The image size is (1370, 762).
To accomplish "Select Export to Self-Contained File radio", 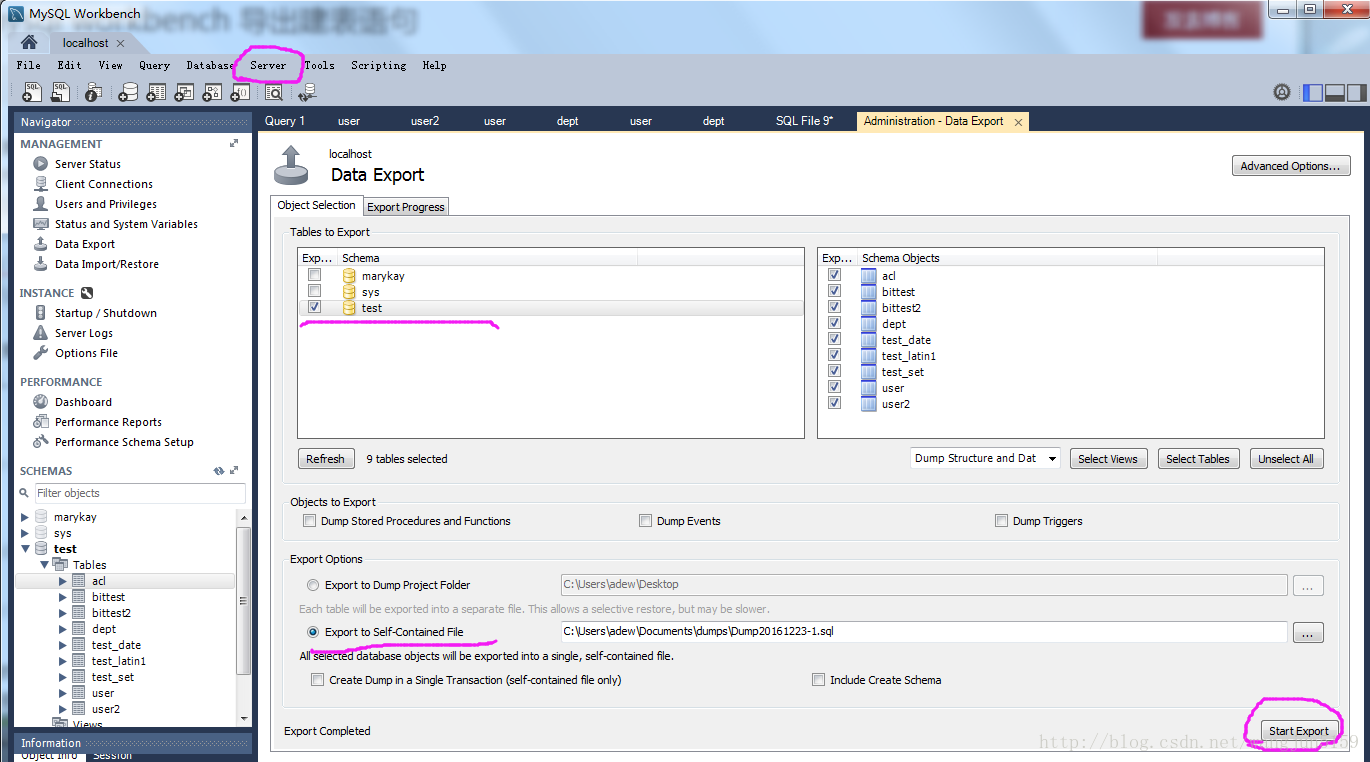I will (x=313, y=632).
